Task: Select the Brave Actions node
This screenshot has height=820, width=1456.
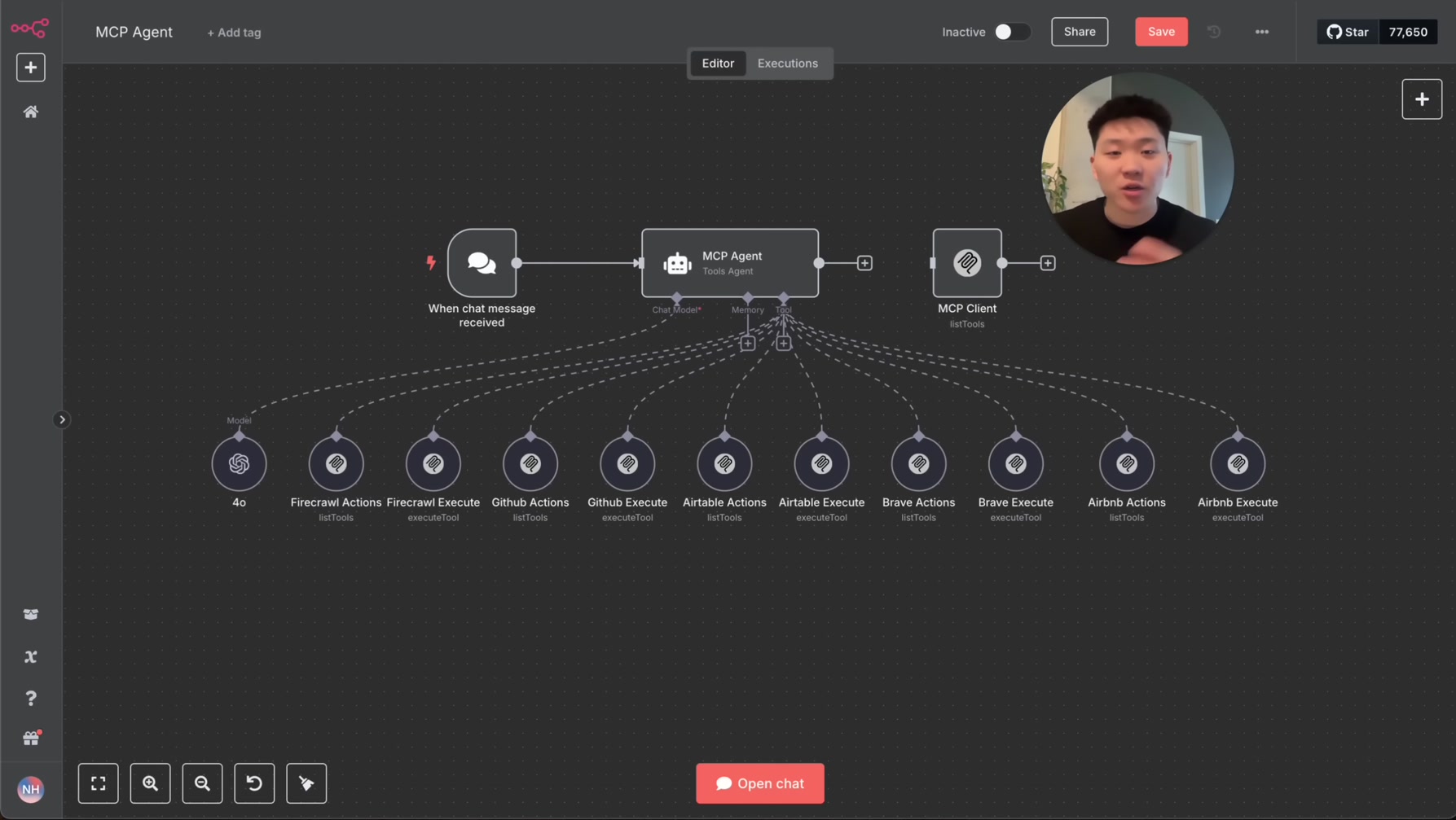Action: [x=919, y=463]
